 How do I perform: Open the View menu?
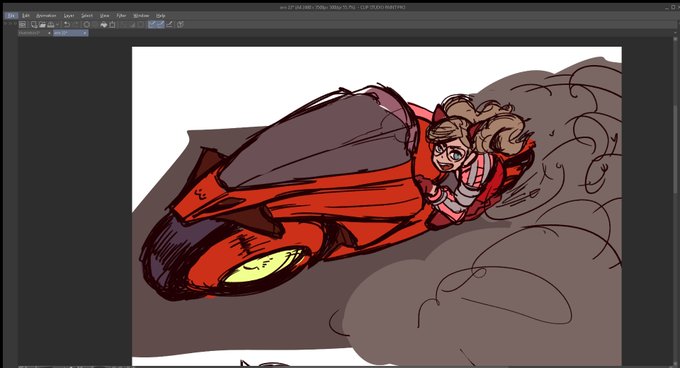[105, 16]
